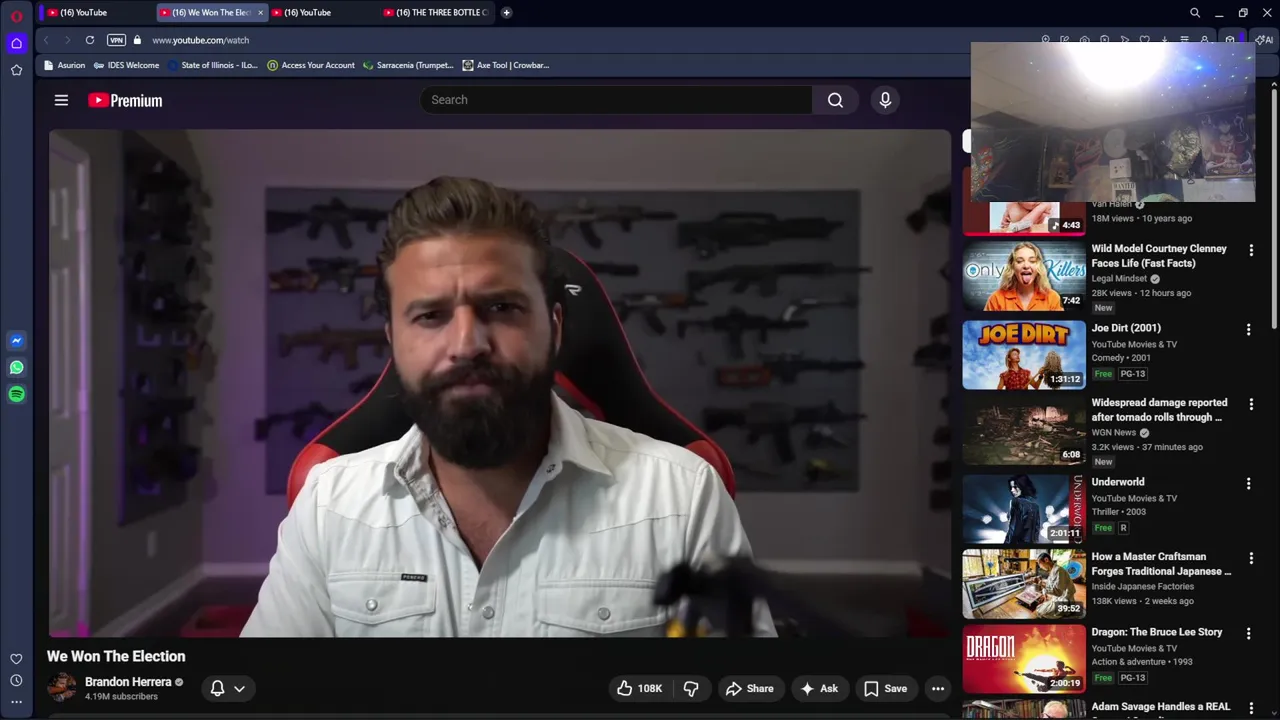Open the tornado damage WGN News thumbnail
Image resolution: width=1280 pixels, height=720 pixels.
click(x=1024, y=430)
